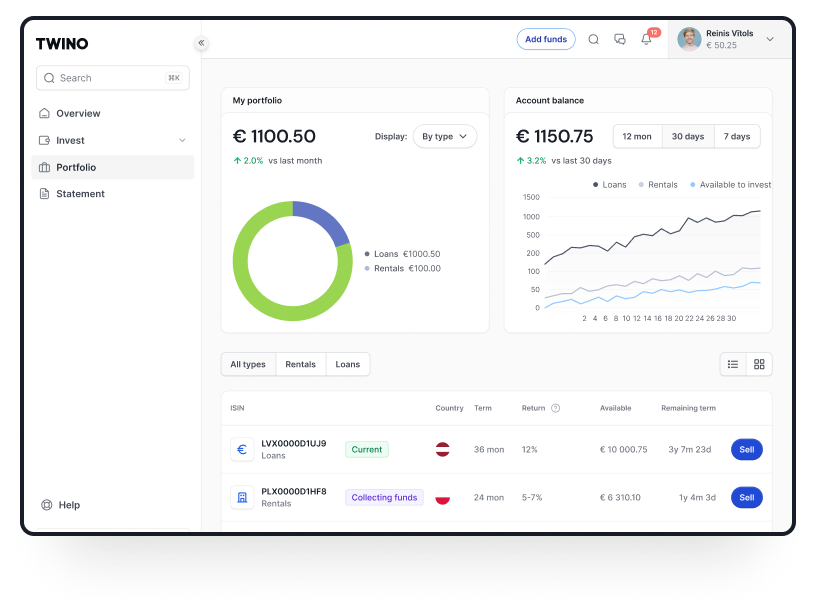Open the chat messages icon
This screenshot has height=616, width=816.
click(x=620, y=40)
